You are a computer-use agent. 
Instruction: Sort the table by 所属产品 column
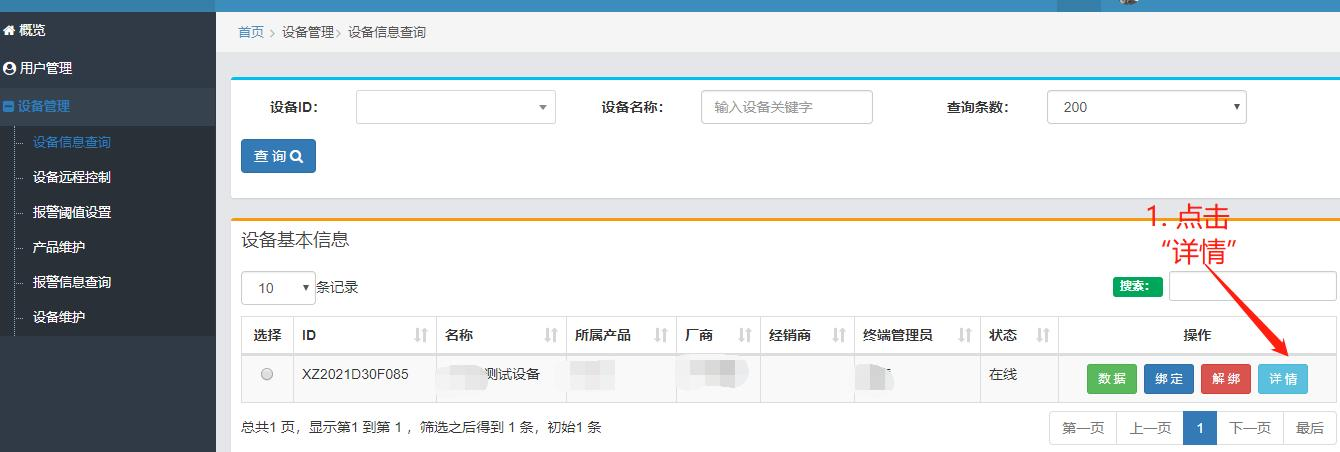[620, 335]
